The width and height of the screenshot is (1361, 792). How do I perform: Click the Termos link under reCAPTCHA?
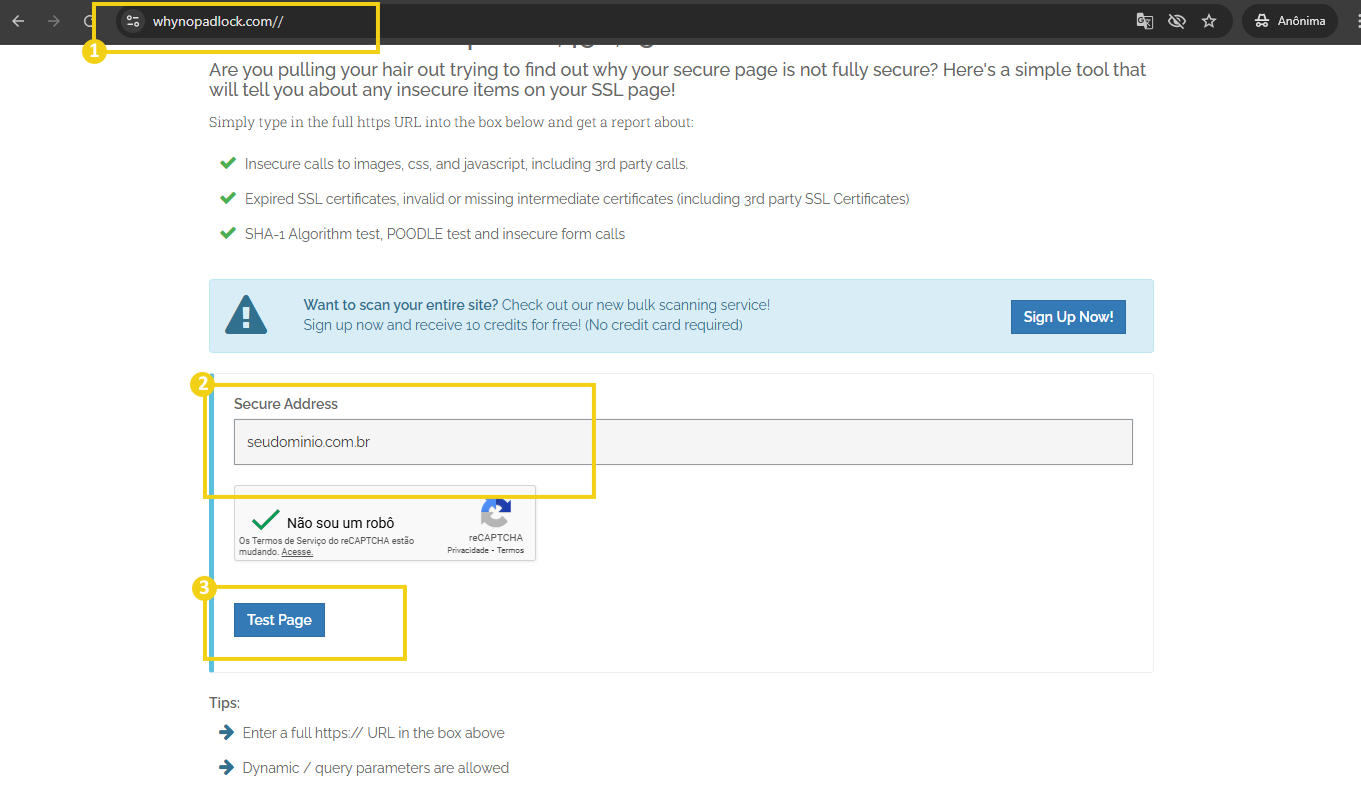(510, 549)
